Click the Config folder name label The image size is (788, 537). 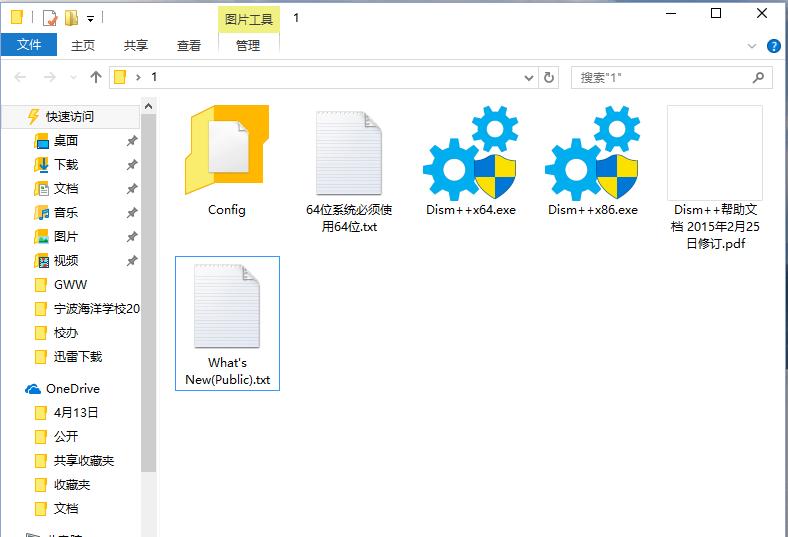click(x=227, y=210)
